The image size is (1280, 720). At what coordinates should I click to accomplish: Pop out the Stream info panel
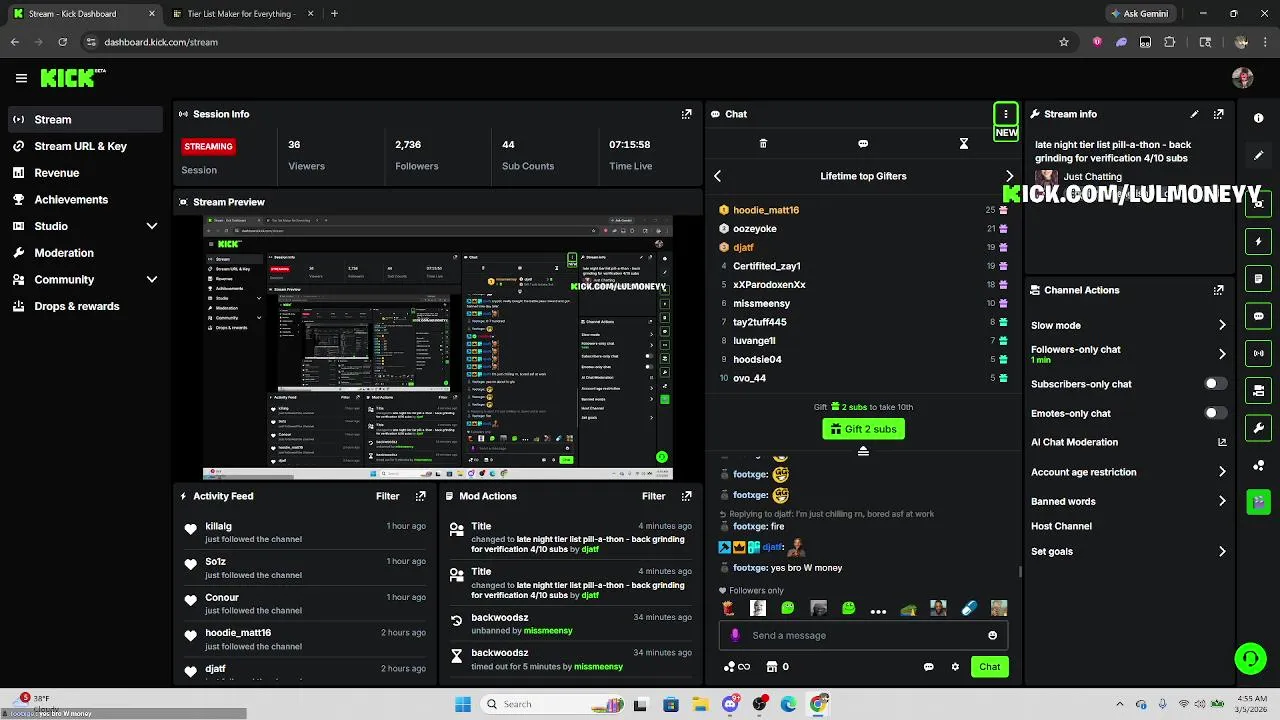coord(1218,114)
